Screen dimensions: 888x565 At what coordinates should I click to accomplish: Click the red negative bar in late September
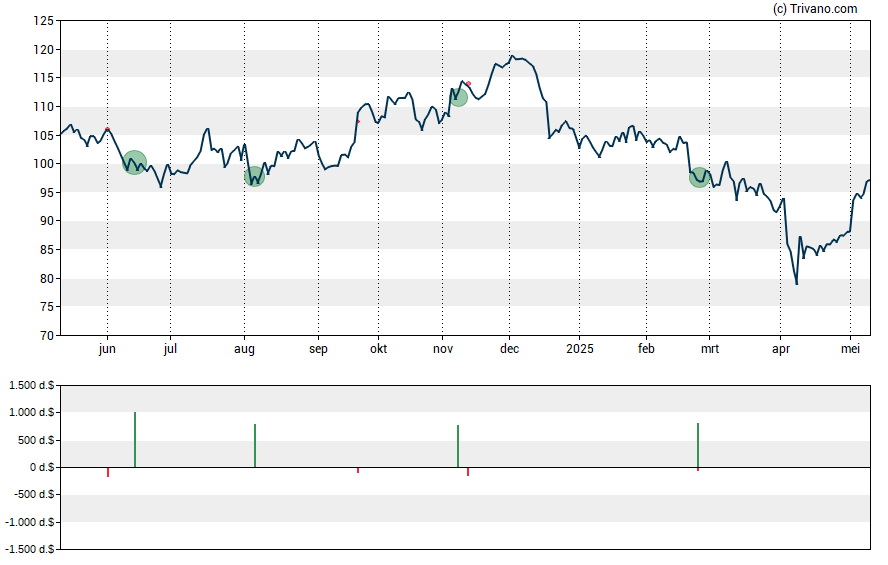point(358,470)
